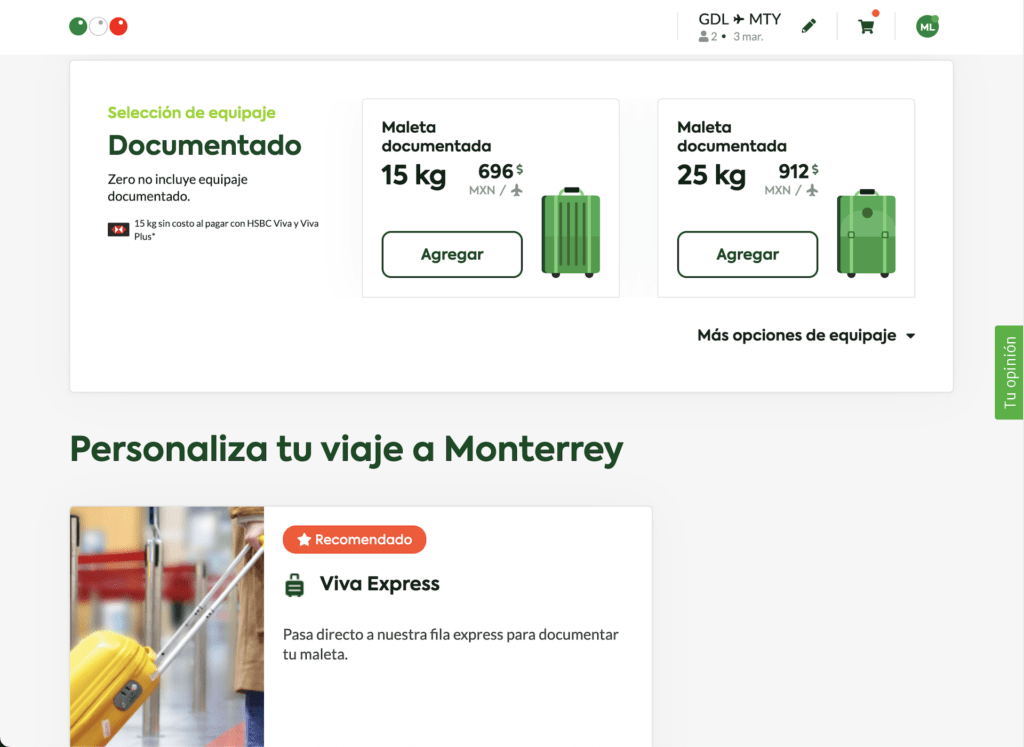Click the 15 kg green suitcase illustration
This screenshot has height=747, width=1024.
pos(571,232)
